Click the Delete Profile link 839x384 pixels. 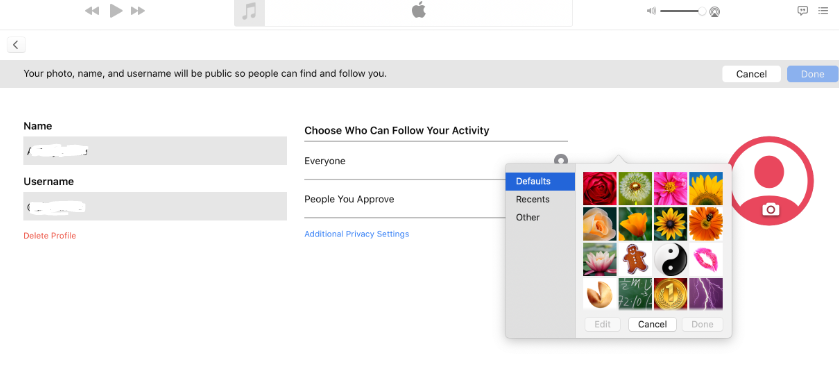coord(50,236)
